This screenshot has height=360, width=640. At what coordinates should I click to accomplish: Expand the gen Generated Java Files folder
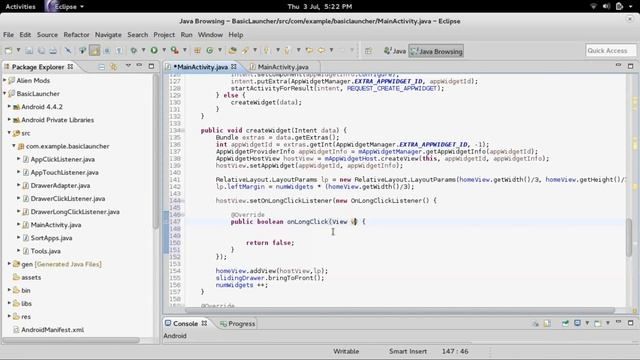tap(9, 264)
